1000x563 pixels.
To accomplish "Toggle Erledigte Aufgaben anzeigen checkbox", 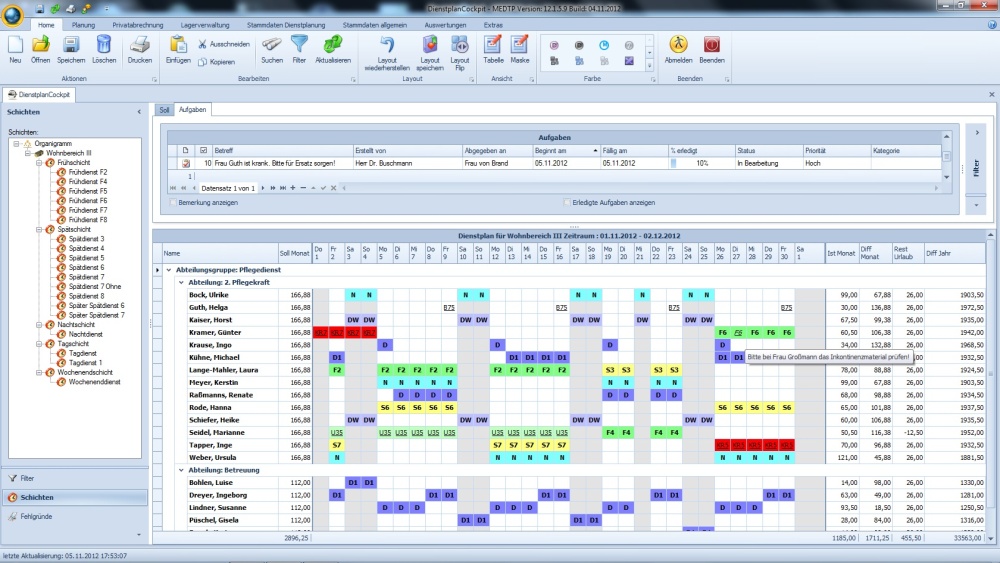I will point(568,202).
